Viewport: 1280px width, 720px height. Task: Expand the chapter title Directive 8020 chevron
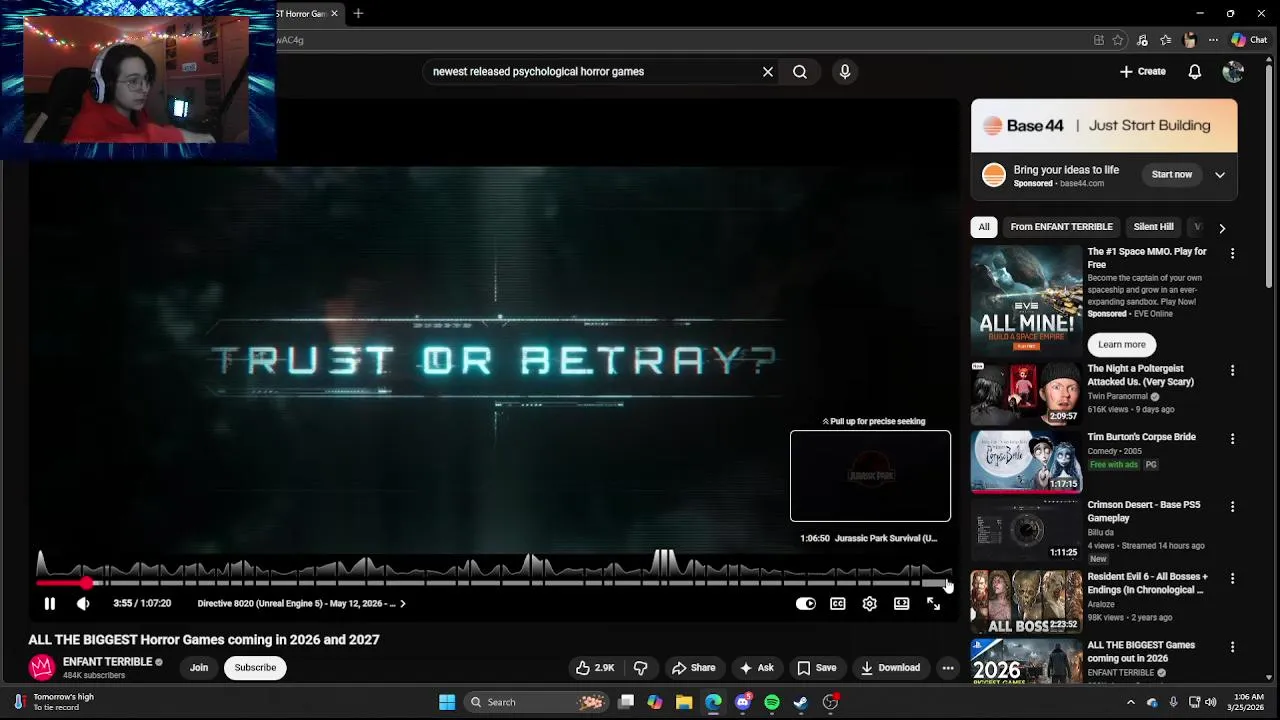tap(402, 603)
